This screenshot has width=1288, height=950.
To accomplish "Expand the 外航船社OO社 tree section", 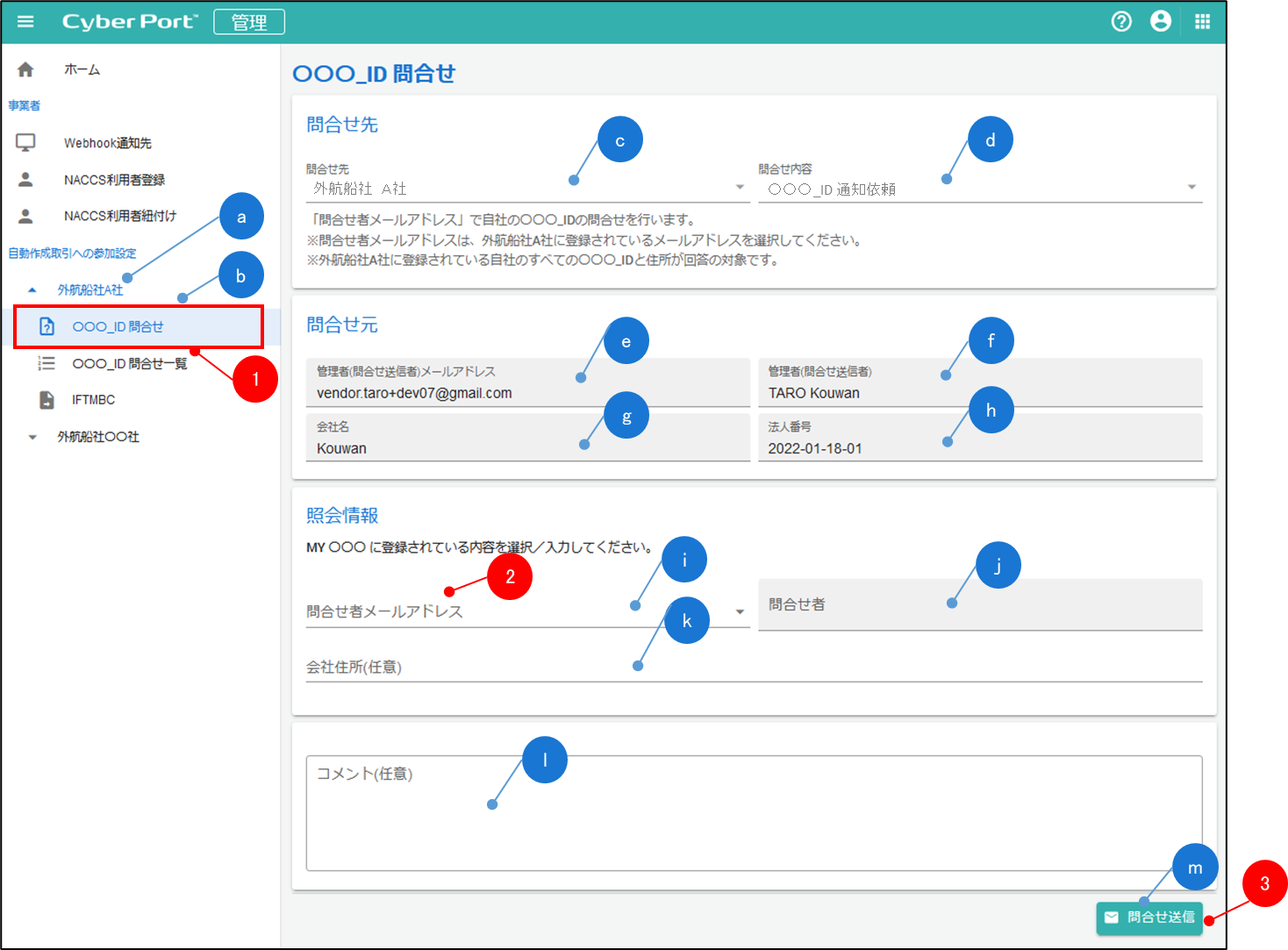I will click(x=32, y=437).
